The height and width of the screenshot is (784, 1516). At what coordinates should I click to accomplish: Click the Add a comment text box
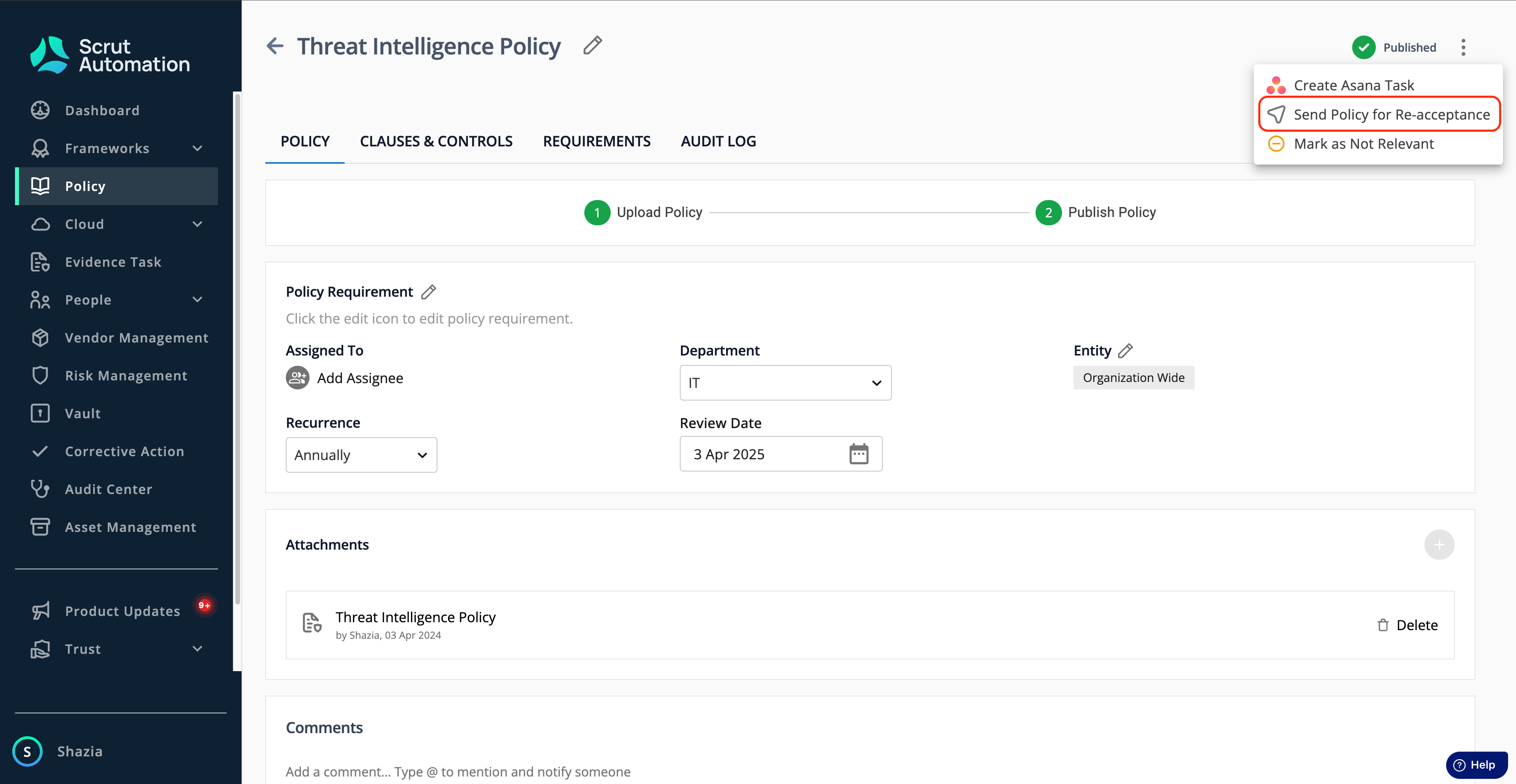(x=870, y=772)
